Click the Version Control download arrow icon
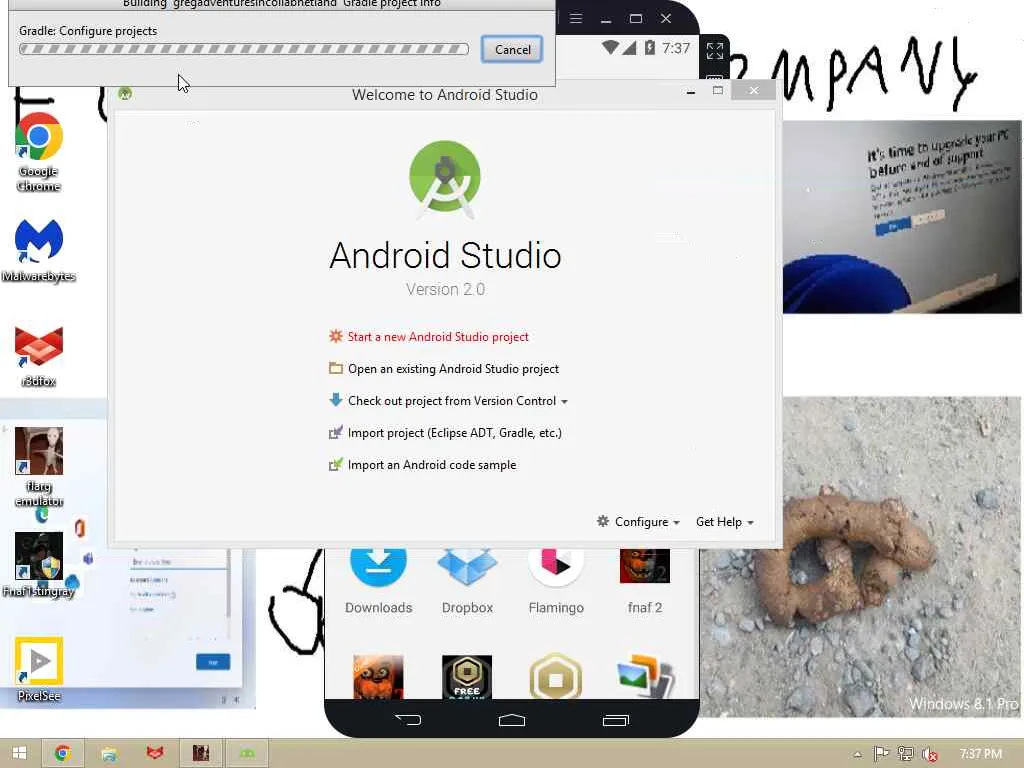 point(336,400)
